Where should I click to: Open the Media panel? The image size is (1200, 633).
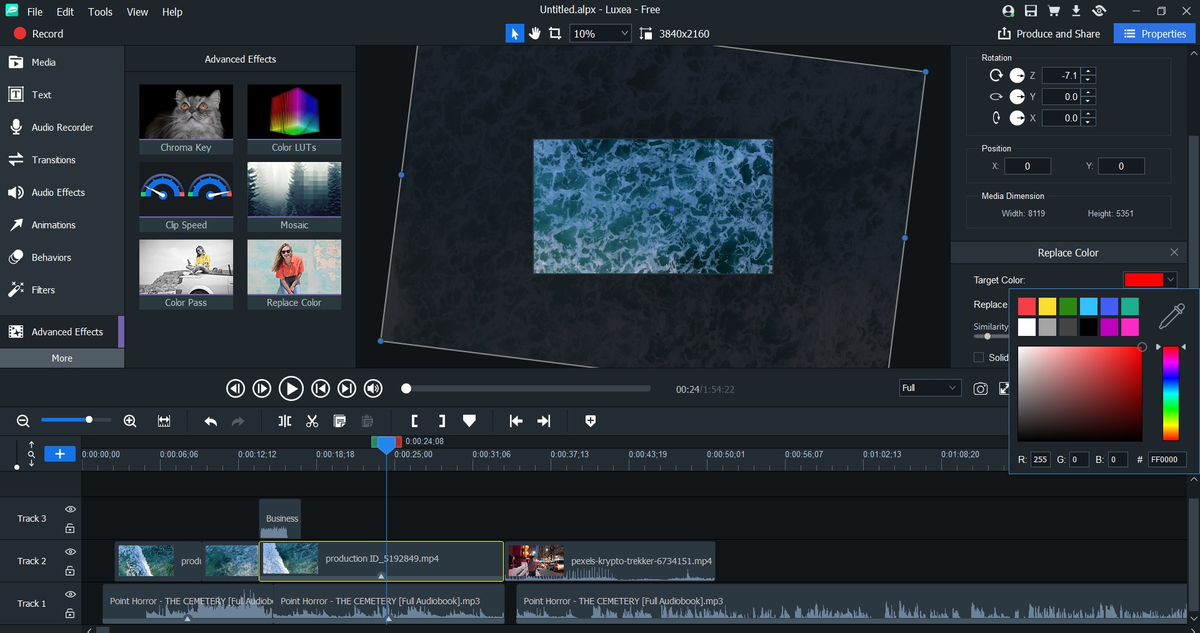[x=40, y=61]
